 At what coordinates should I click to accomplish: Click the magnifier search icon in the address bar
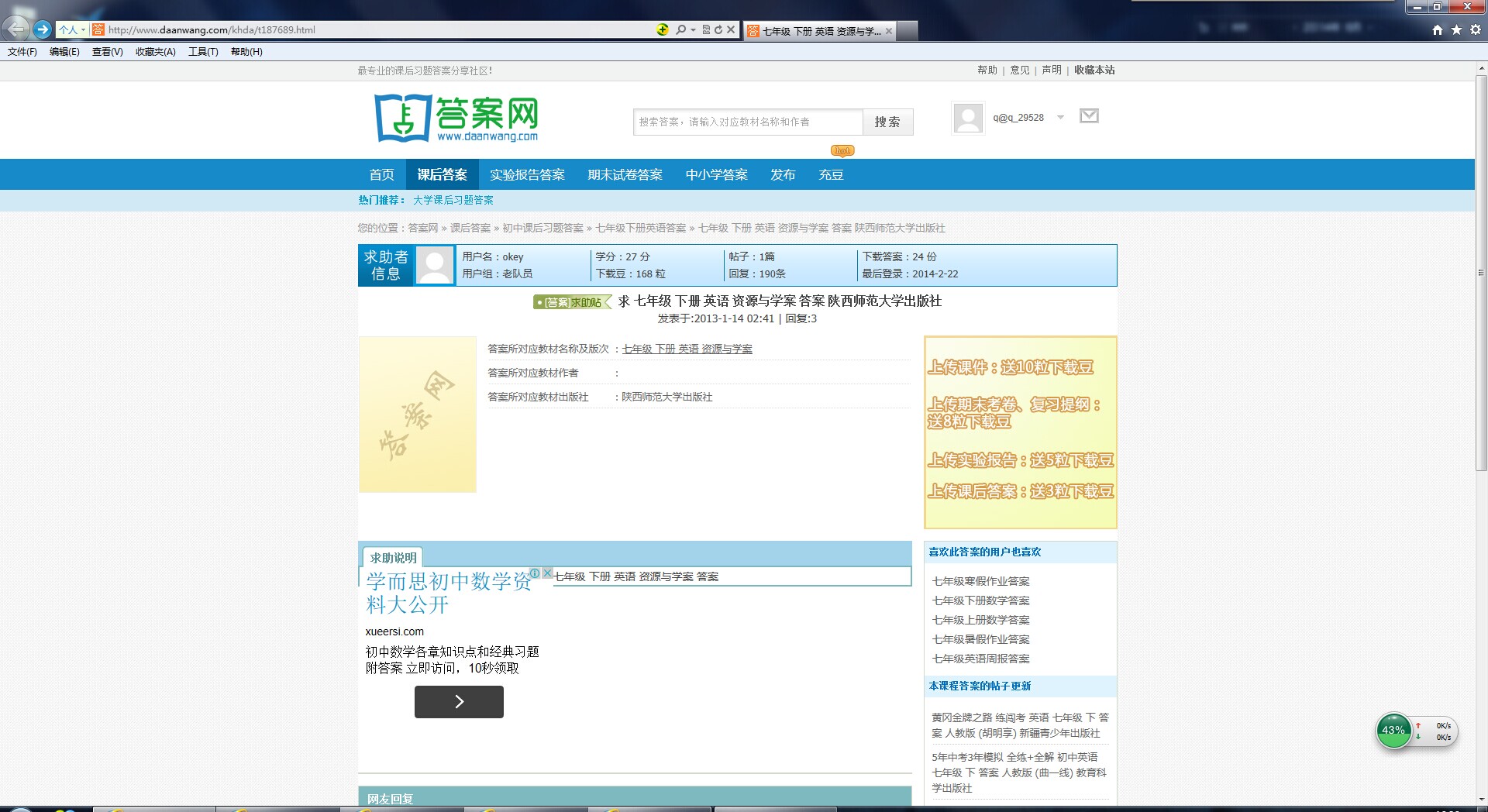(680, 29)
